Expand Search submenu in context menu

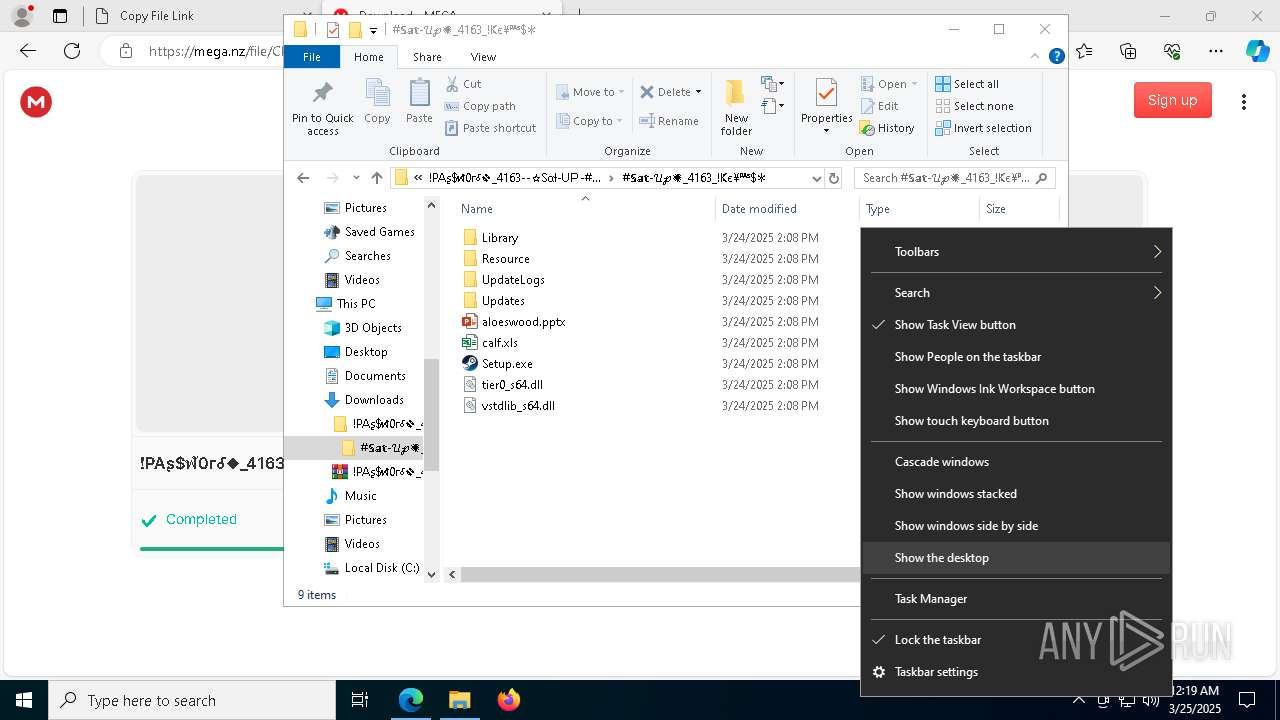point(1016,293)
